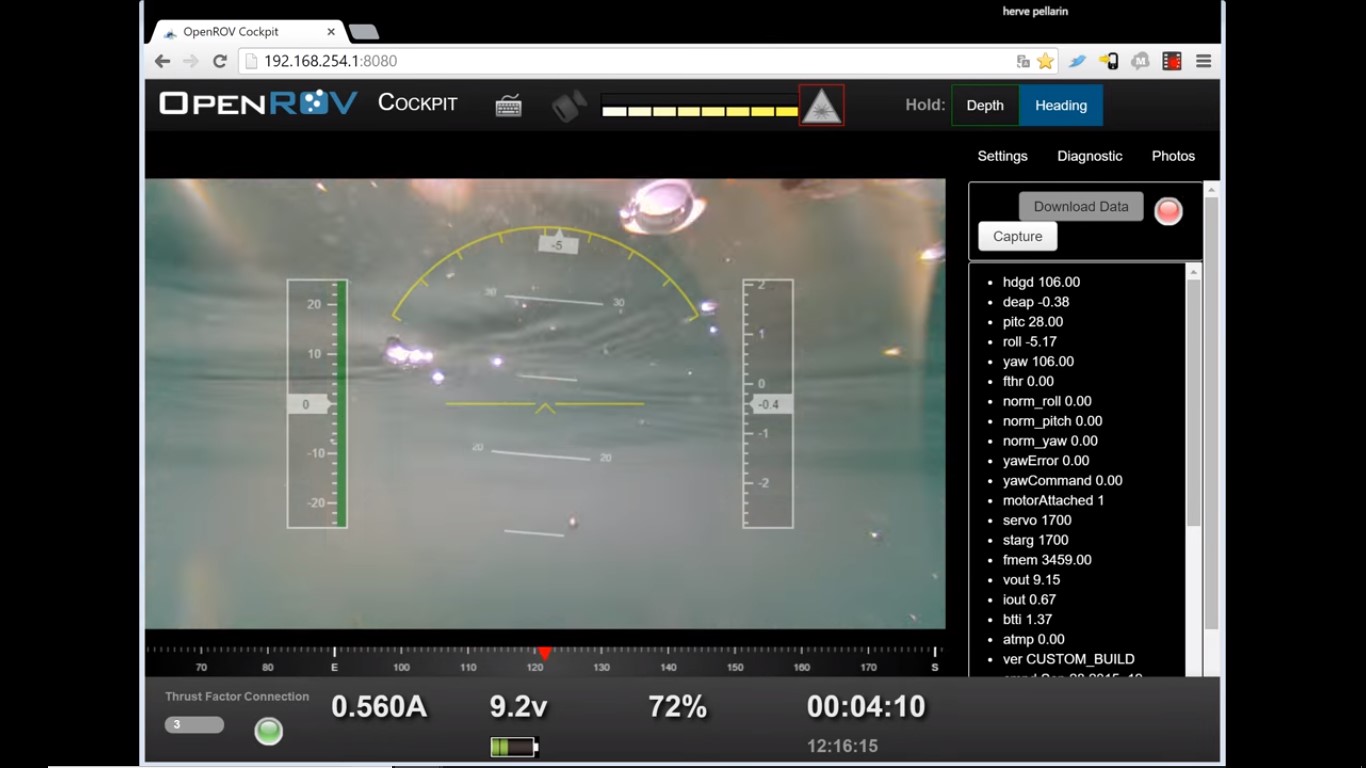The height and width of the screenshot is (768, 1366).
Task: Open the Photos tab
Action: [1173, 156]
